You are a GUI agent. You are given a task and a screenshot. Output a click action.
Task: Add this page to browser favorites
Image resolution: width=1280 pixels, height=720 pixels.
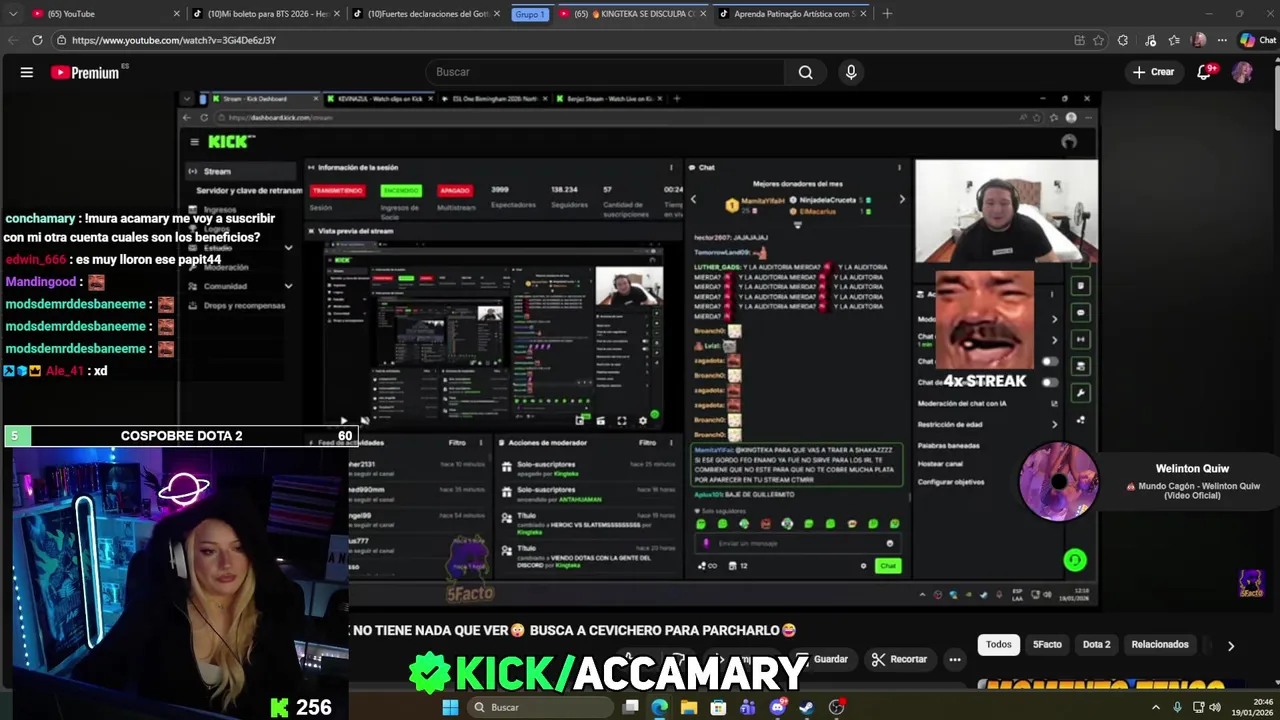click(1098, 40)
